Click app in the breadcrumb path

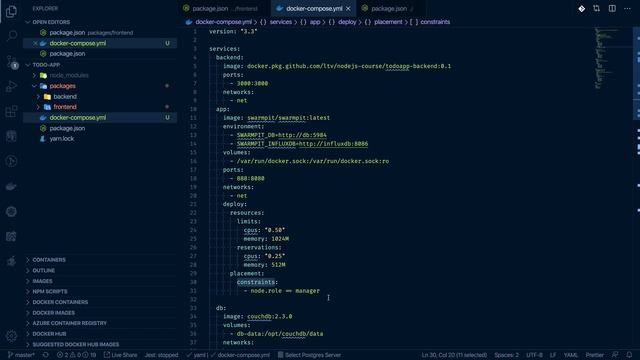click(315, 22)
